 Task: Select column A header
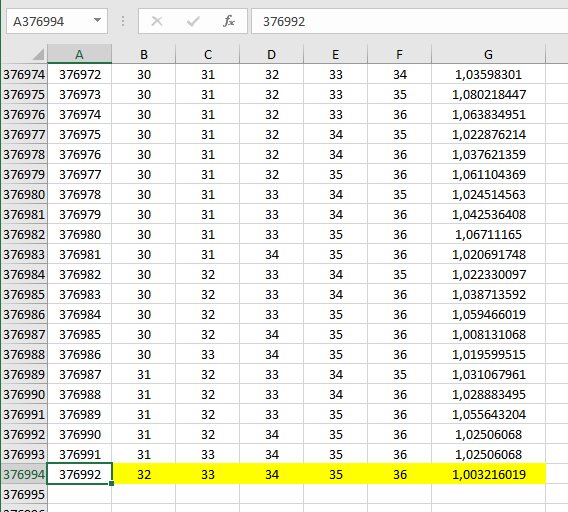(x=79, y=54)
